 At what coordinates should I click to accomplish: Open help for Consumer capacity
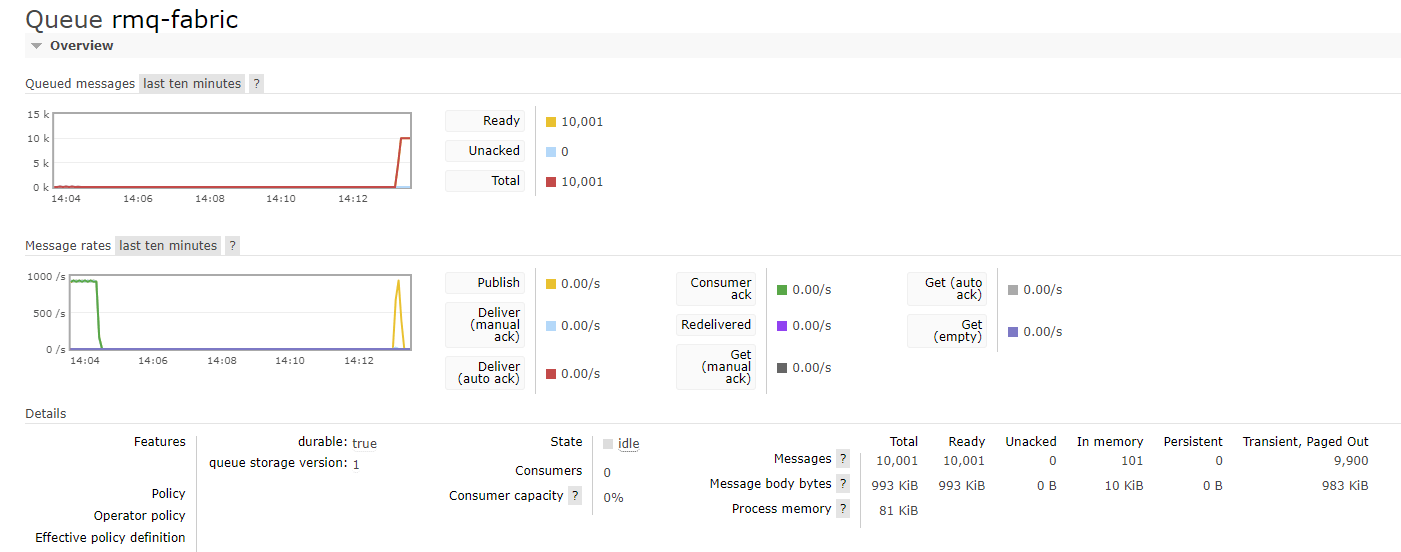click(575, 496)
